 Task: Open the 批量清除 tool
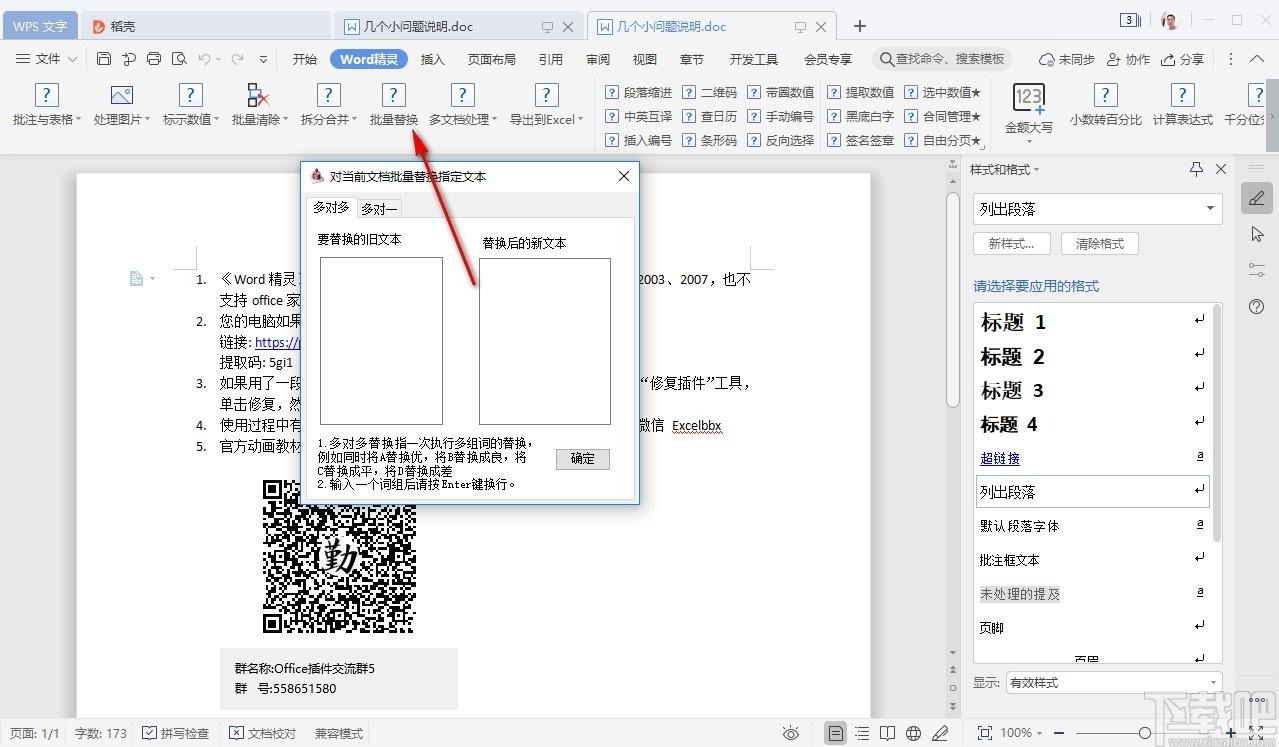tap(258, 105)
